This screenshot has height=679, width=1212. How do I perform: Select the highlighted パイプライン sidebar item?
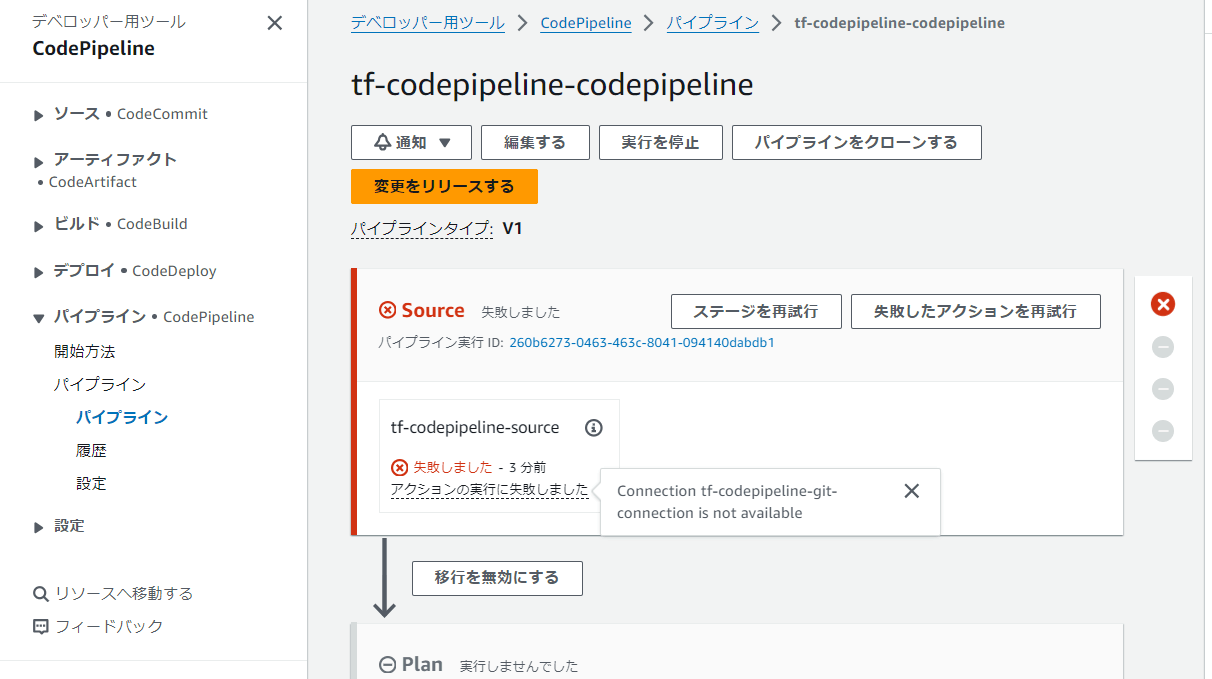click(x=122, y=417)
